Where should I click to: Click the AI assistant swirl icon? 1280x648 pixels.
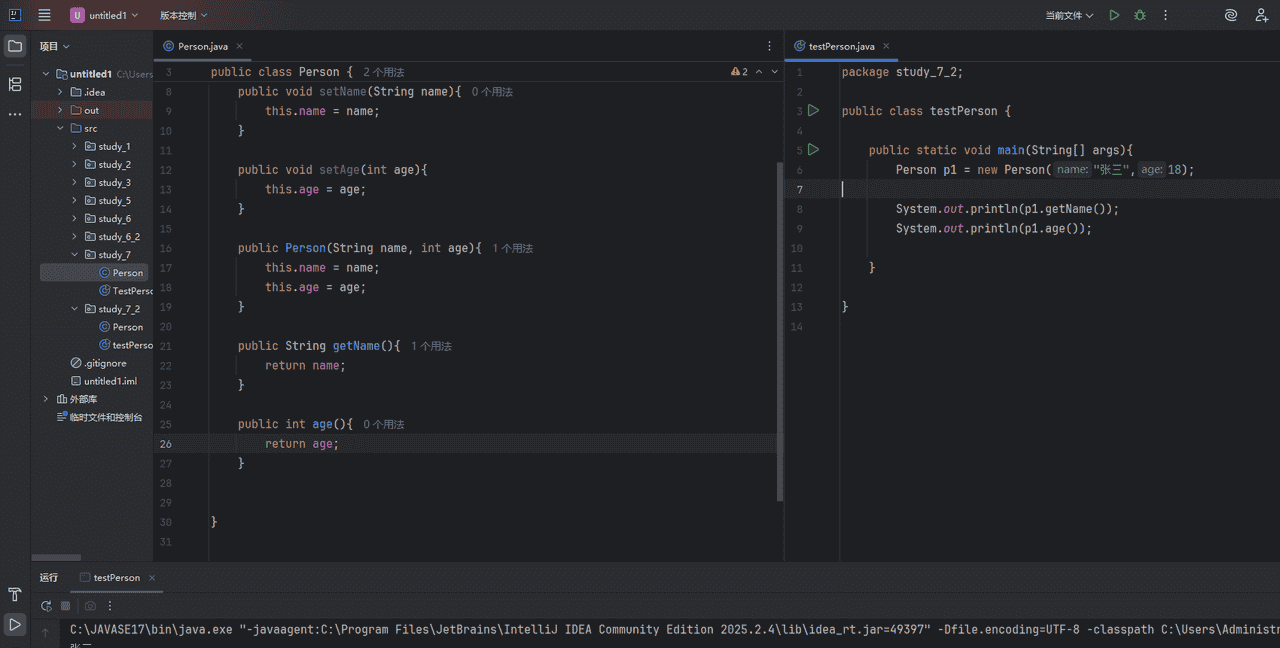tap(1231, 15)
